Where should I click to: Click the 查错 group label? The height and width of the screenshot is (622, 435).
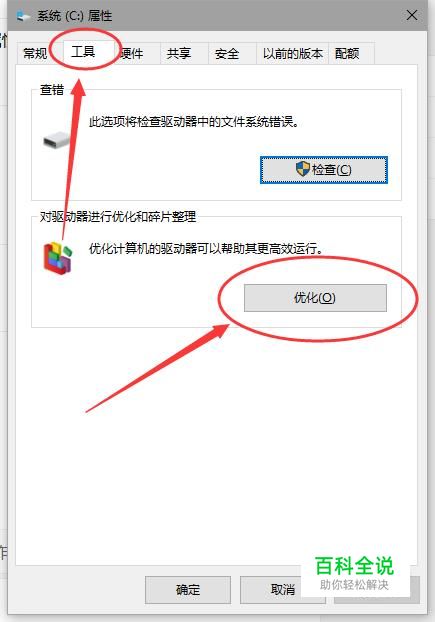52,90
